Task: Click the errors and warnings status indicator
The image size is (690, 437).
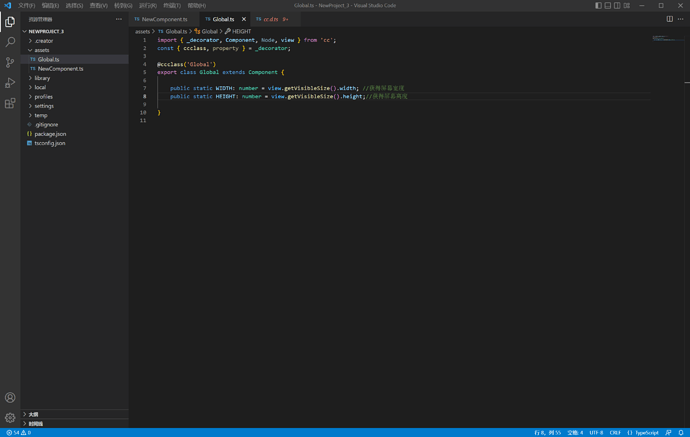Action: pos(18,433)
